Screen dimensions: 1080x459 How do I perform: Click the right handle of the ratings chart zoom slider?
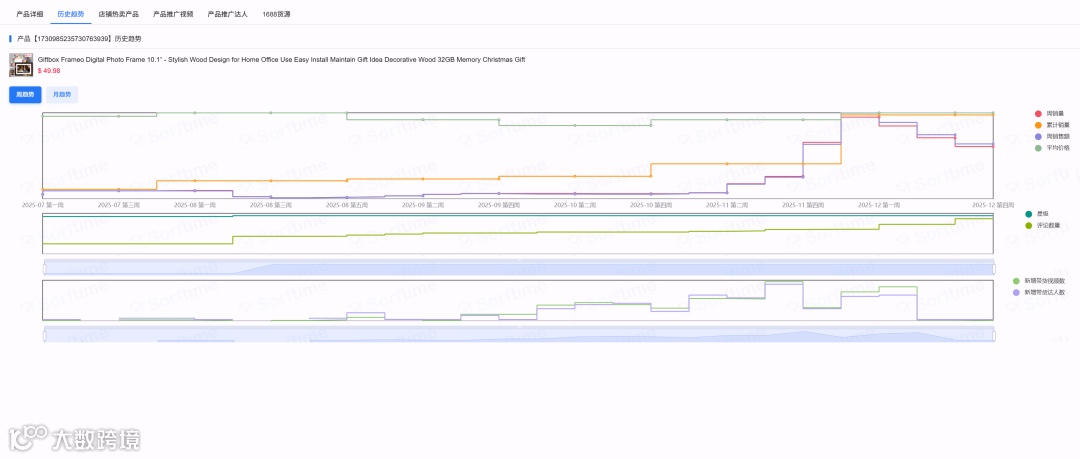click(x=994, y=268)
